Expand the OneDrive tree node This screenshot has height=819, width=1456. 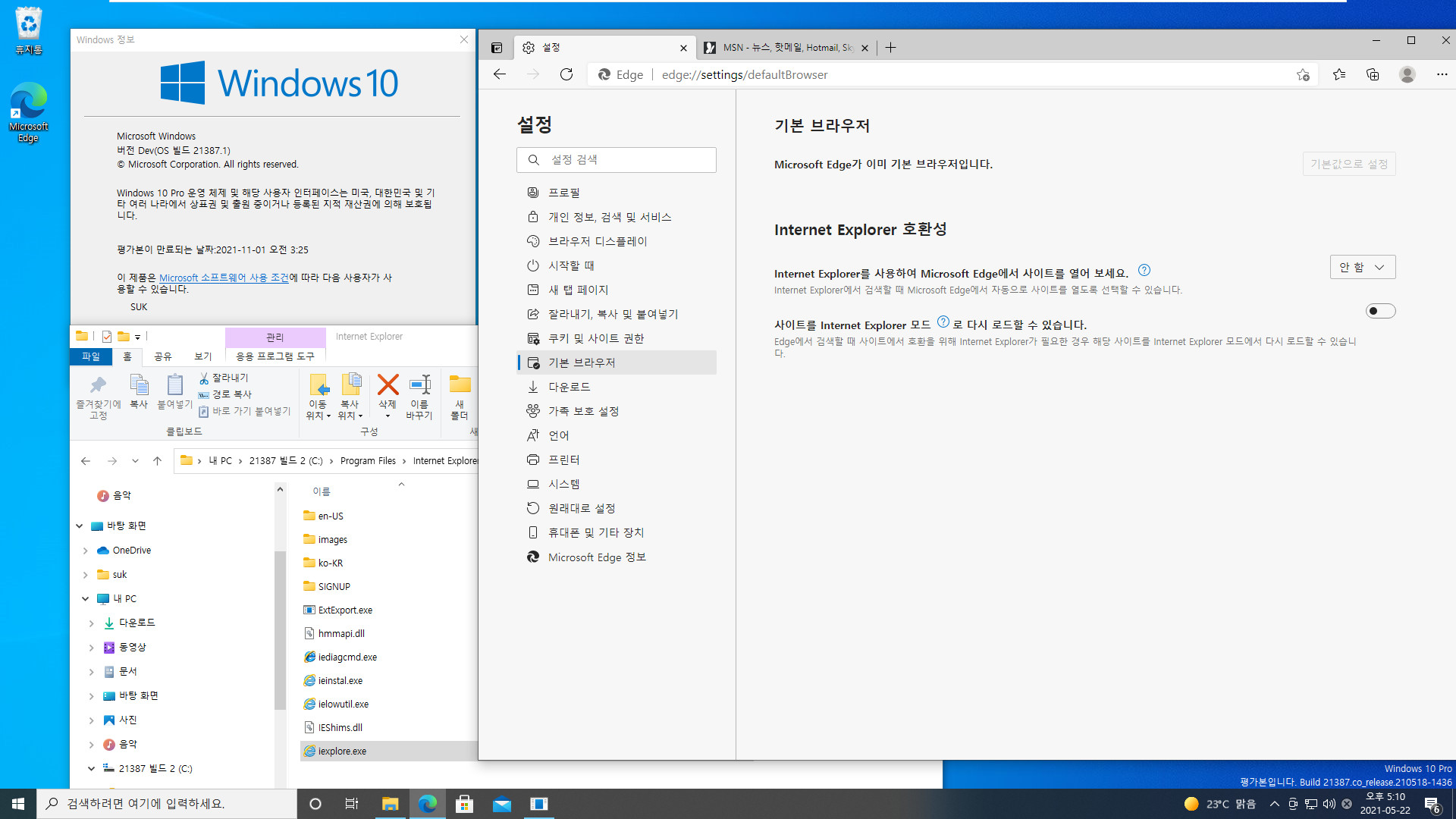coord(86,551)
